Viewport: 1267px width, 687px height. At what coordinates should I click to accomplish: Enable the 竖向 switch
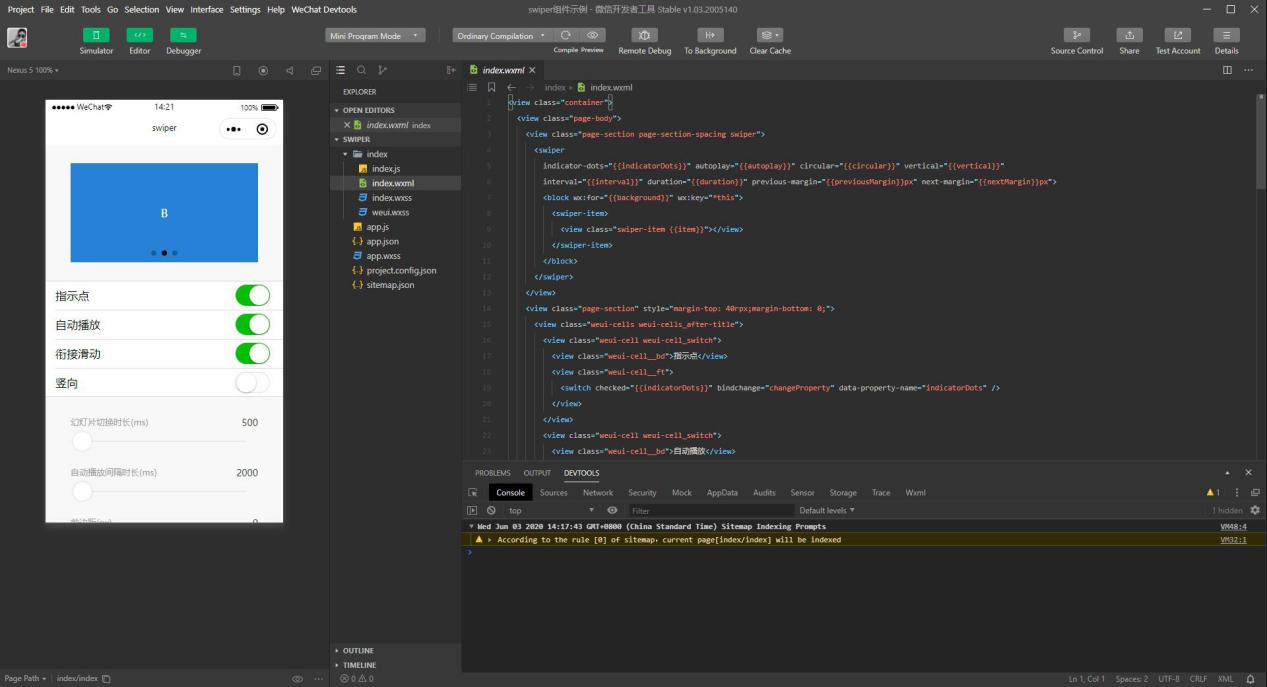click(252, 383)
